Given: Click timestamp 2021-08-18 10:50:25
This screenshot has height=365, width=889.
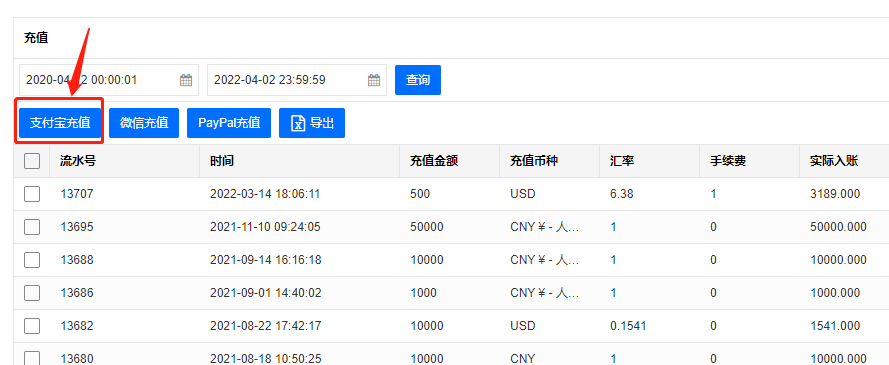Looking at the screenshot, I should 265,359.
